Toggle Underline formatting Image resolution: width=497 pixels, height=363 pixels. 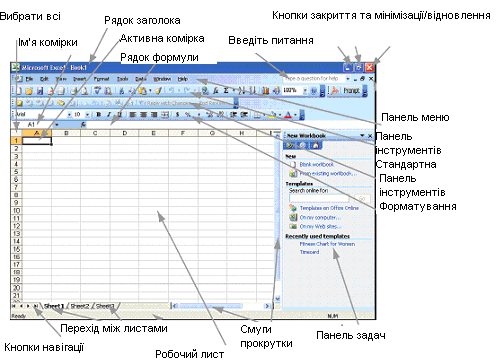pos(119,115)
